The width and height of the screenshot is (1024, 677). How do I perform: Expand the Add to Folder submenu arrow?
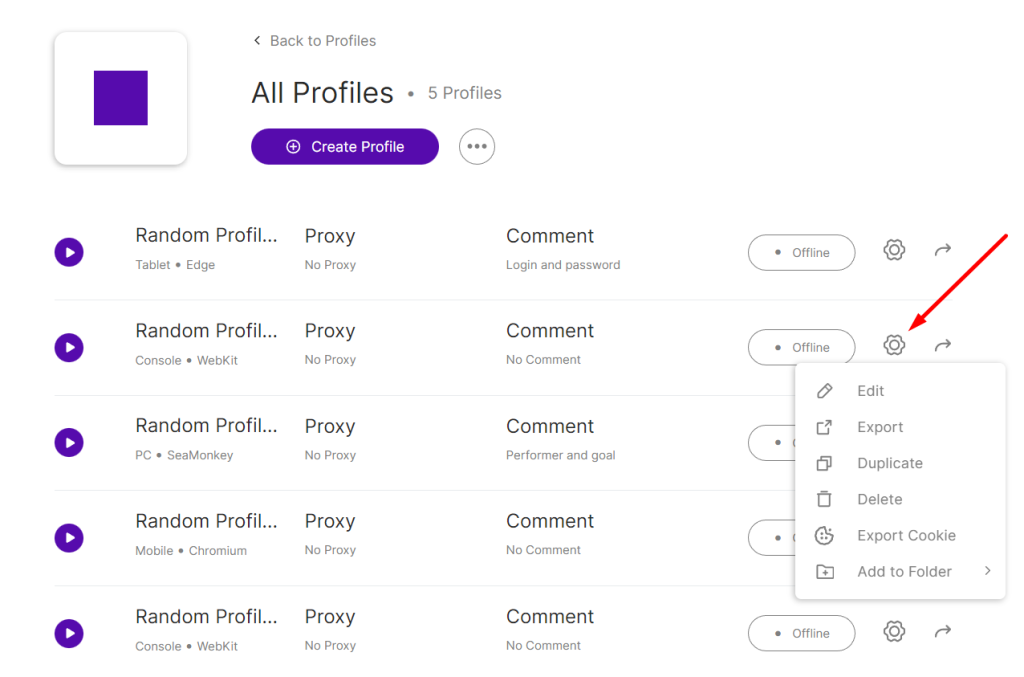(987, 571)
